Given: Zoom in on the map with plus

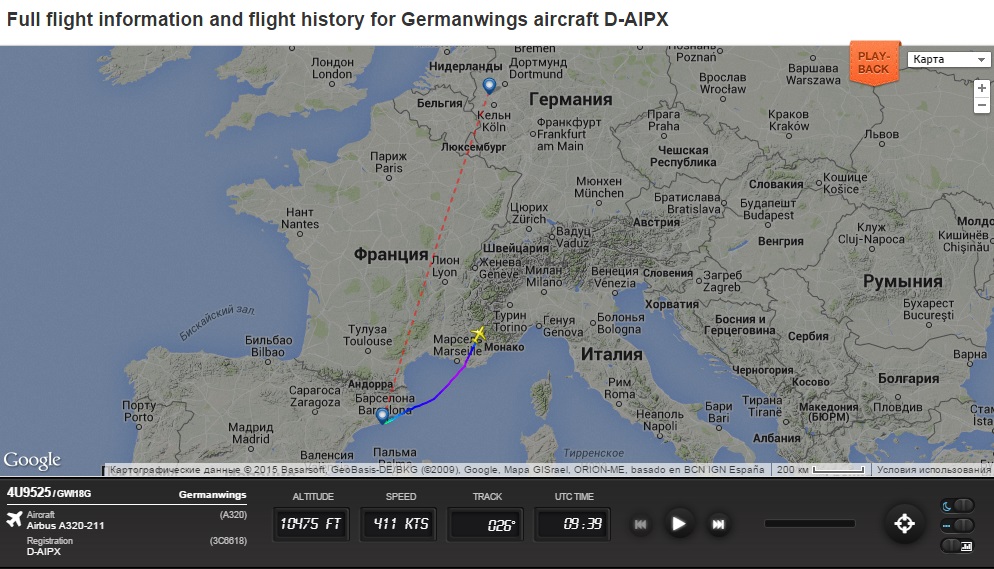Looking at the screenshot, I should click(x=981, y=88).
